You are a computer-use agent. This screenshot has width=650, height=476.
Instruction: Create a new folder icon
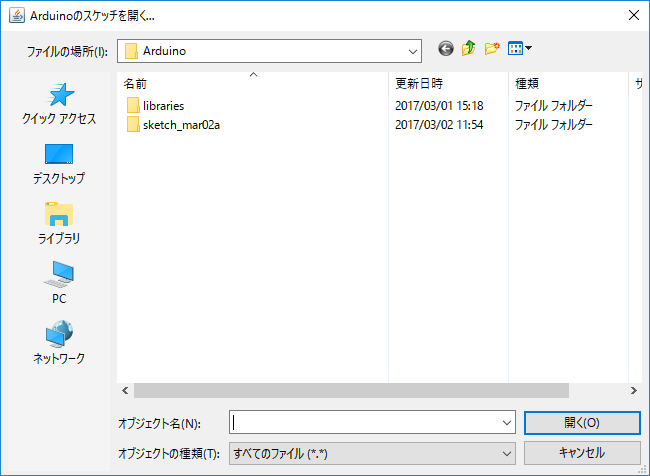coord(492,49)
